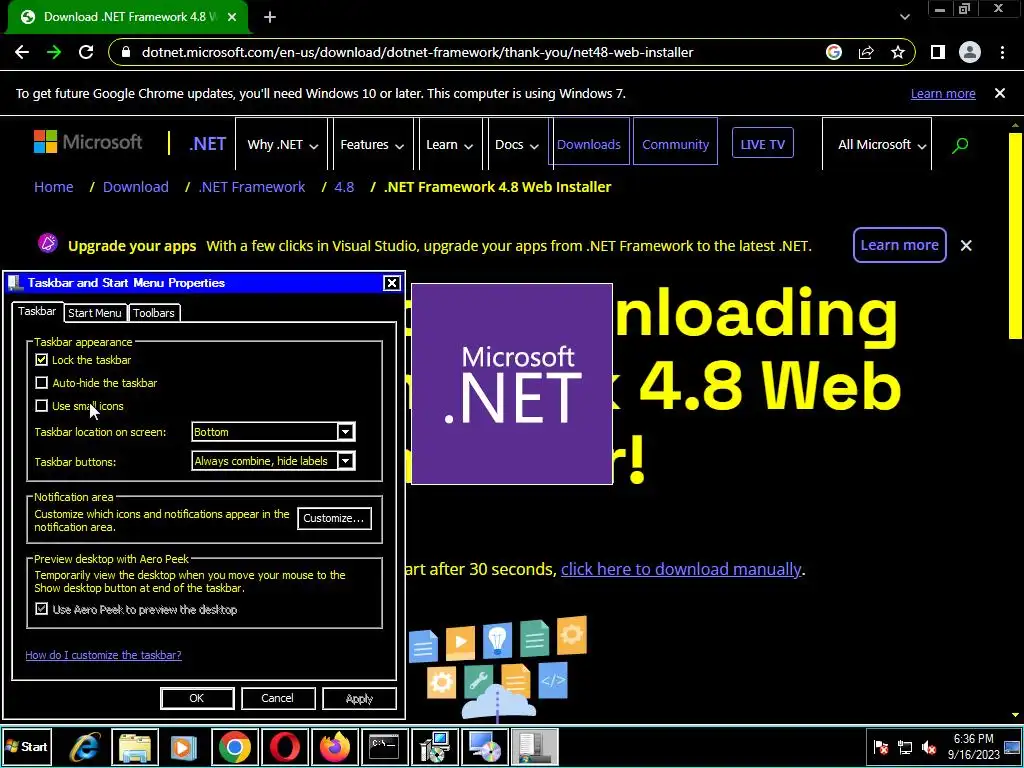Go to 4.8 breadcrumb
Image resolution: width=1024 pixels, height=768 pixels.
click(344, 187)
